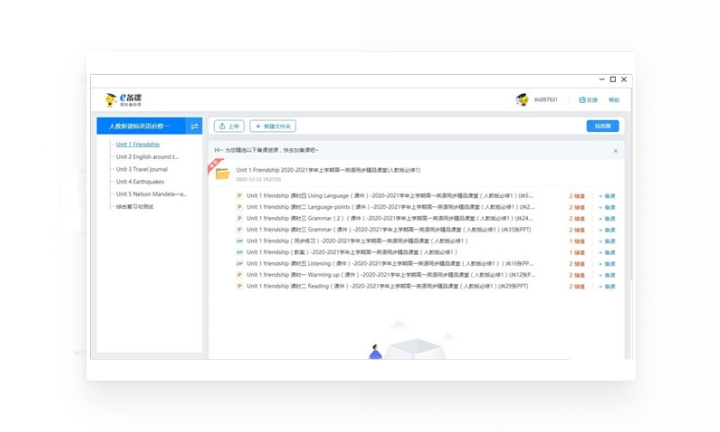The width and height of the screenshot is (720, 432).
Task: Click ZIP icon of the 同步练习 file
Action: click(240, 241)
